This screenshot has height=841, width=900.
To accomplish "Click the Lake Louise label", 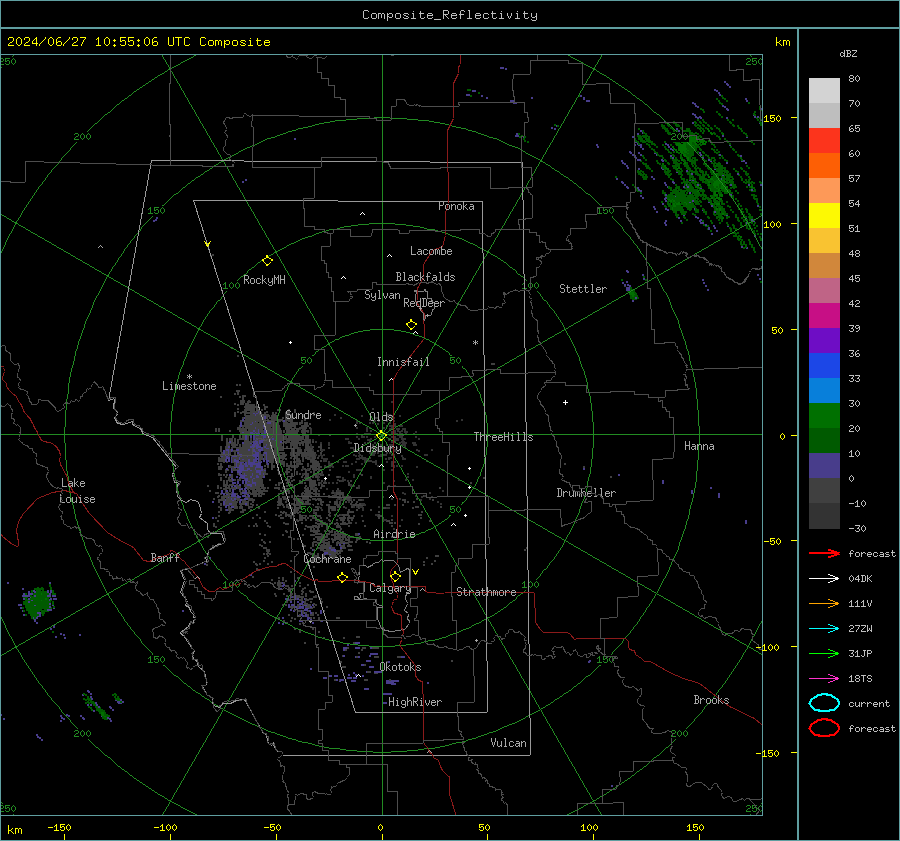I will [x=78, y=491].
